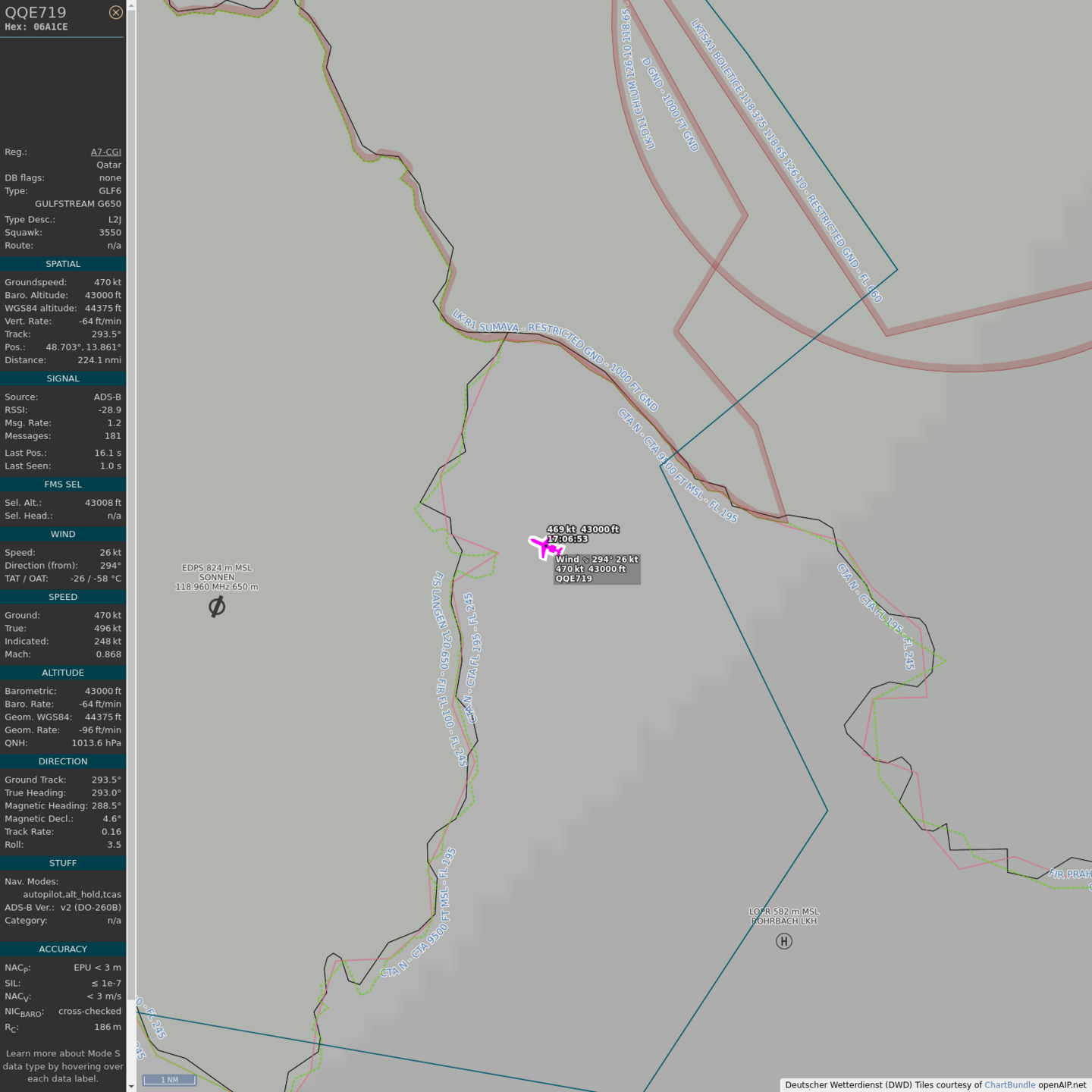Image resolution: width=1092 pixels, height=1092 pixels.
Task: Click the WIND section header
Action: pos(63,535)
